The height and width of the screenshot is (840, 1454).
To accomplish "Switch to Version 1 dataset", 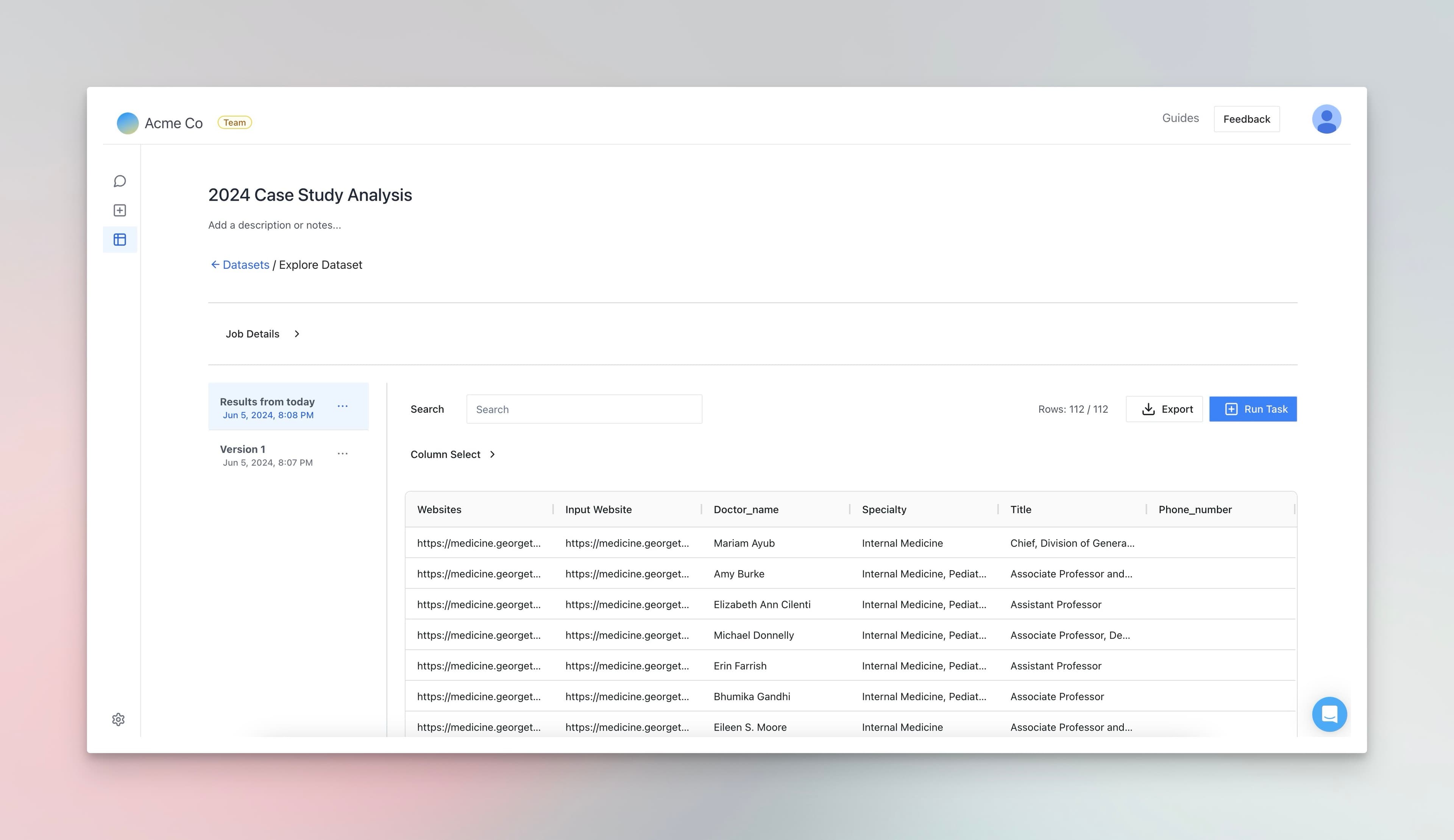I will click(x=267, y=455).
